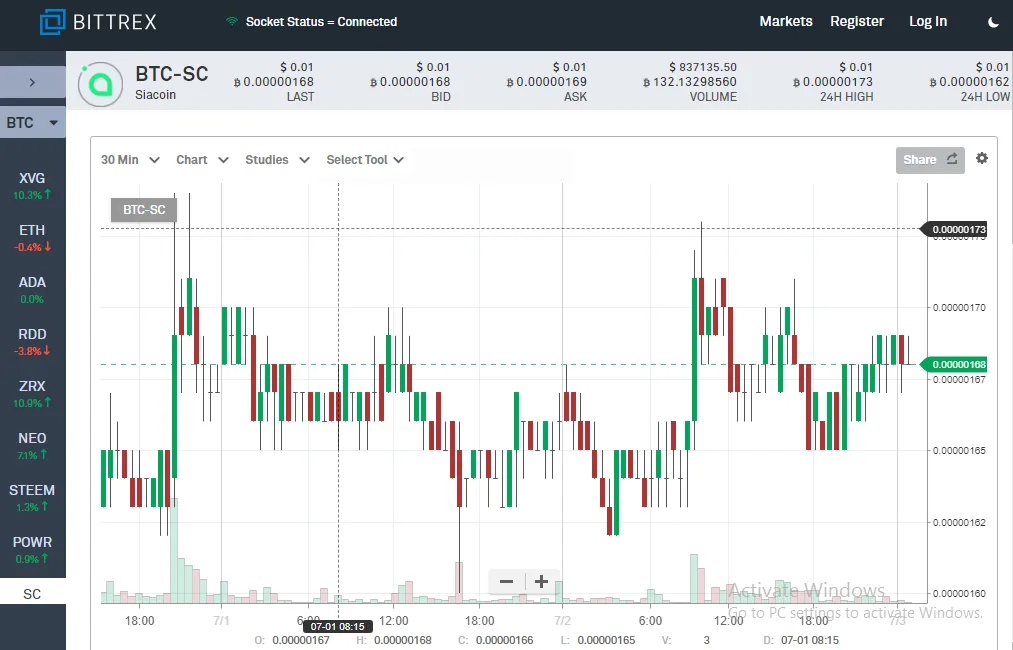The height and width of the screenshot is (650, 1013).
Task: Select RDD in the sidebar
Action: 32,341
